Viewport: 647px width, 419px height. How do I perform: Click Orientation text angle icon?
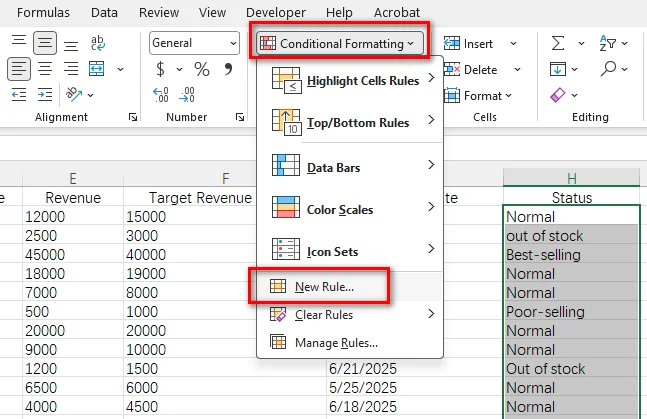point(74,95)
